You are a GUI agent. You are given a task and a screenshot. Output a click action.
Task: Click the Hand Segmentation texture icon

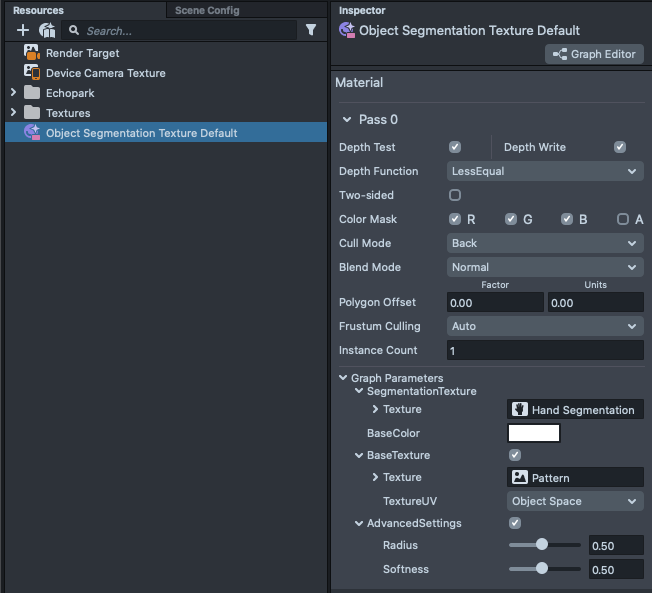(519, 410)
